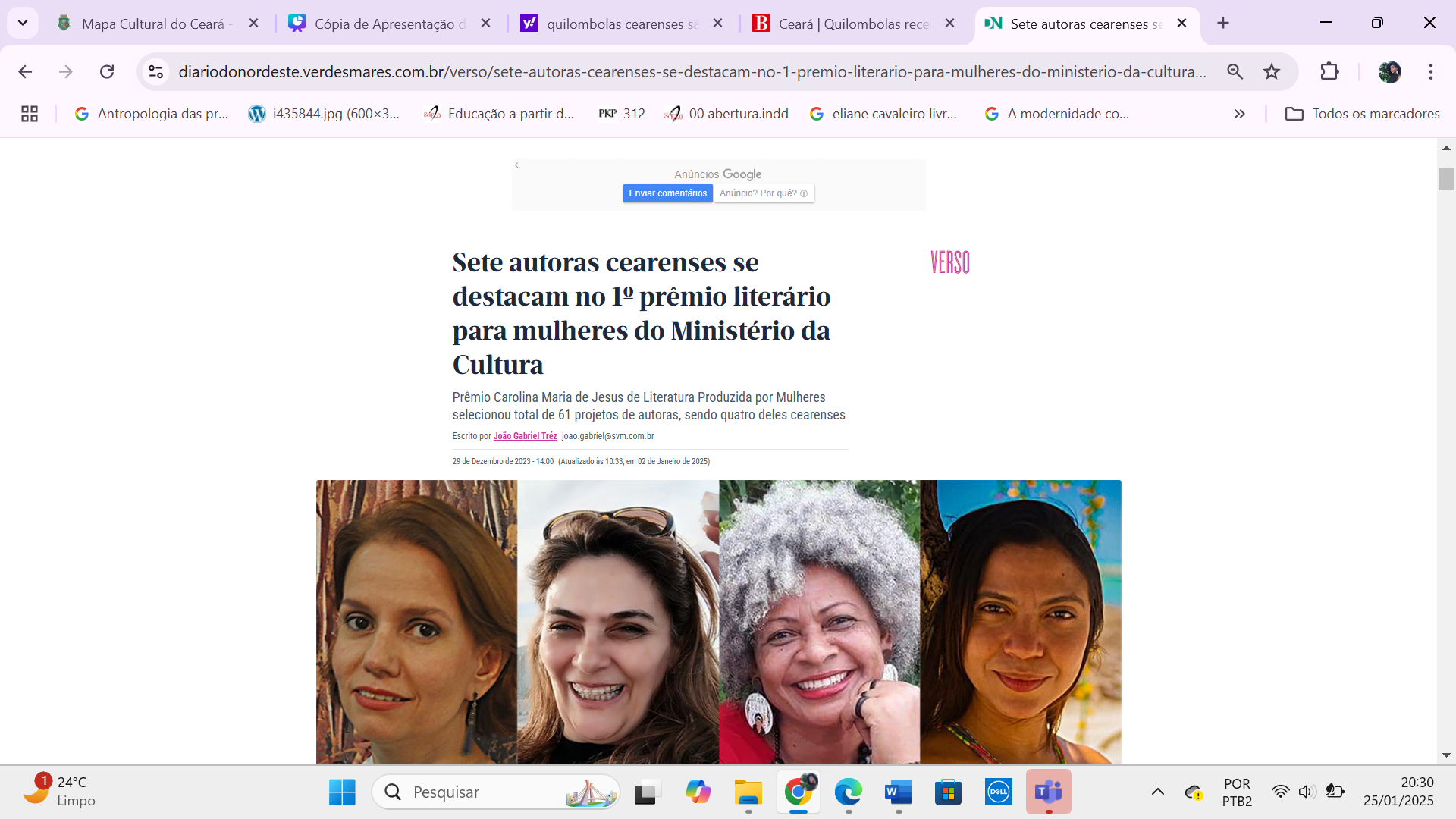Show more bookmarks with the double chevron
The image size is (1456, 819).
[1239, 114]
